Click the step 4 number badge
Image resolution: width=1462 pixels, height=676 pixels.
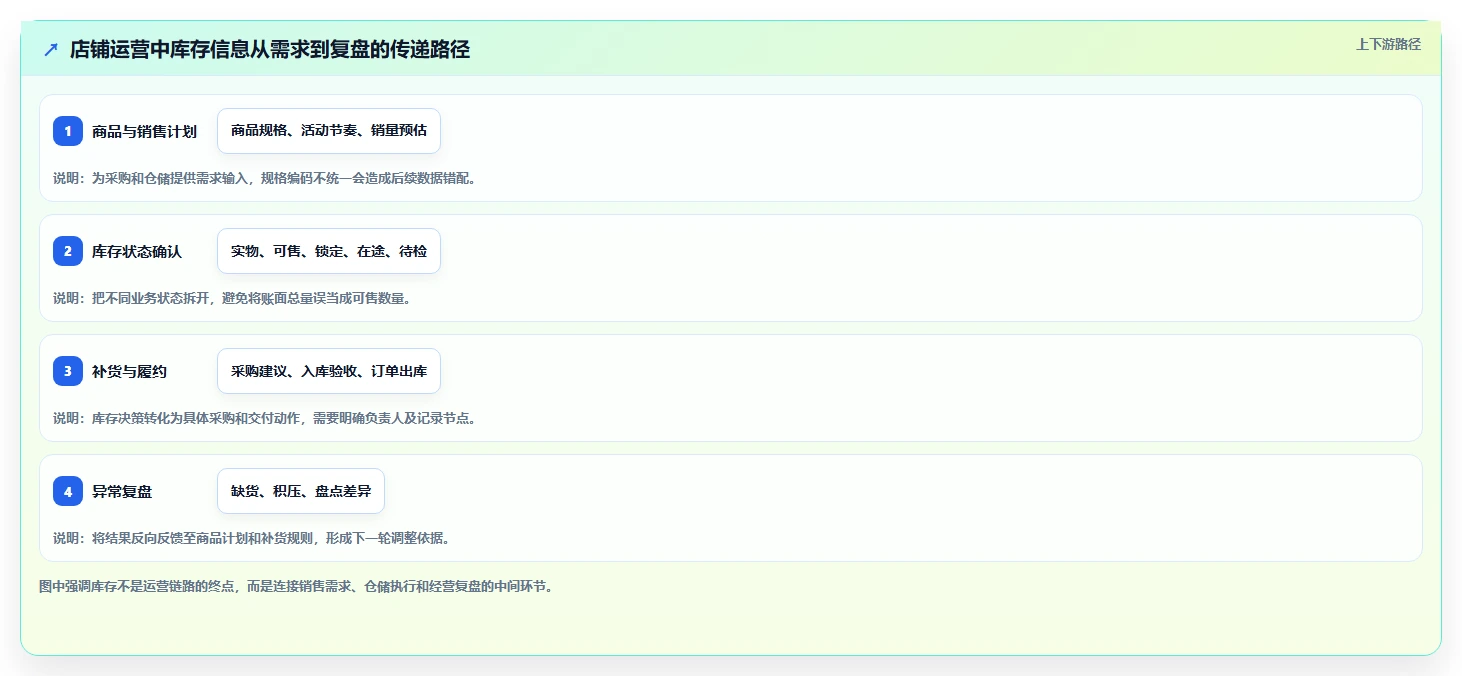tap(68, 491)
